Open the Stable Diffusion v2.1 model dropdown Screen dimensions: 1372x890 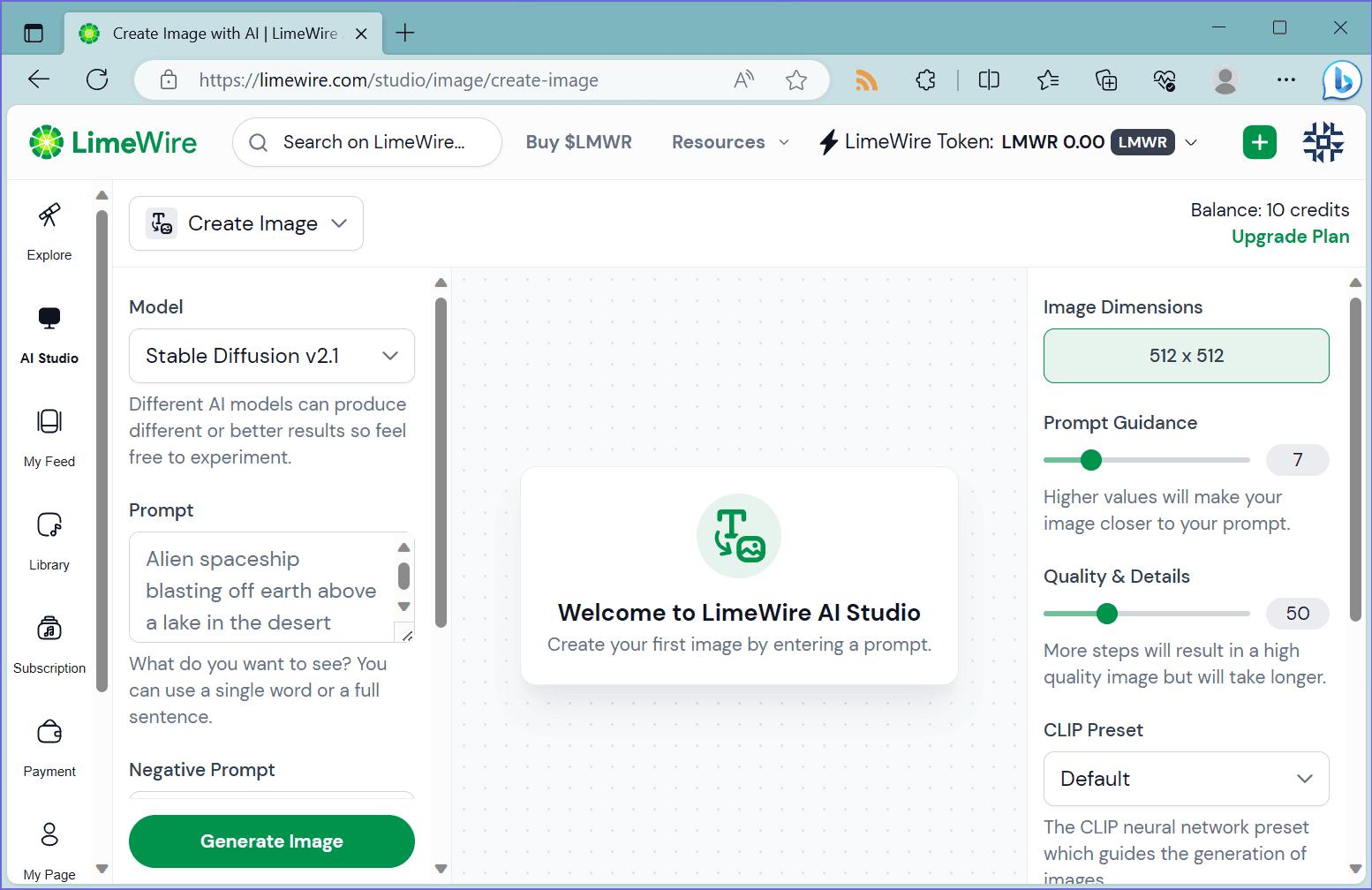[272, 356]
